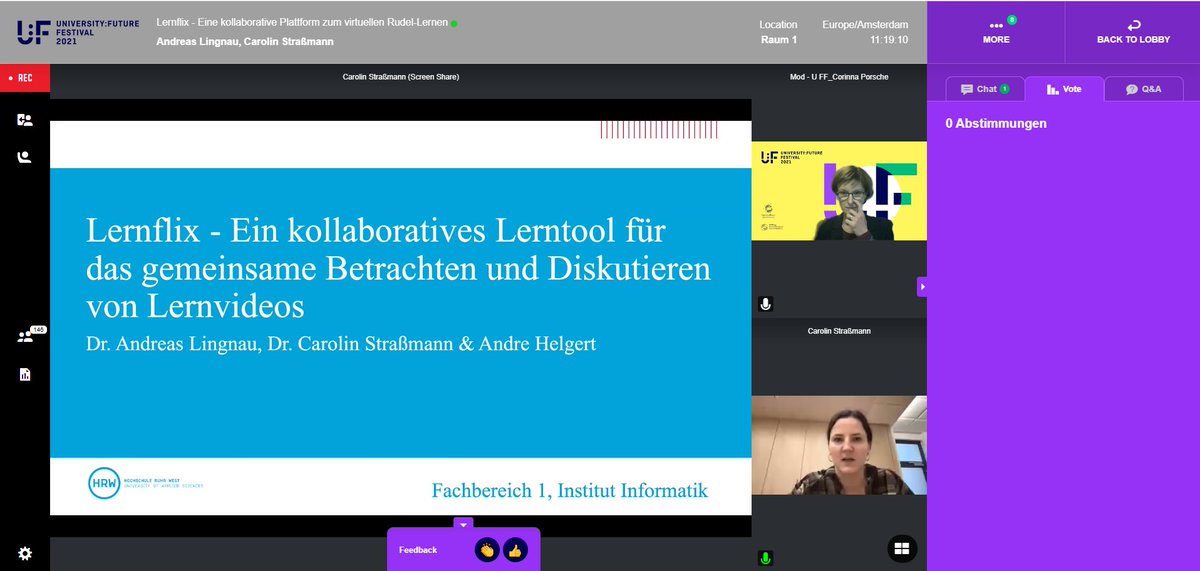
Task: Click the red REC recording indicator
Action: 25,78
